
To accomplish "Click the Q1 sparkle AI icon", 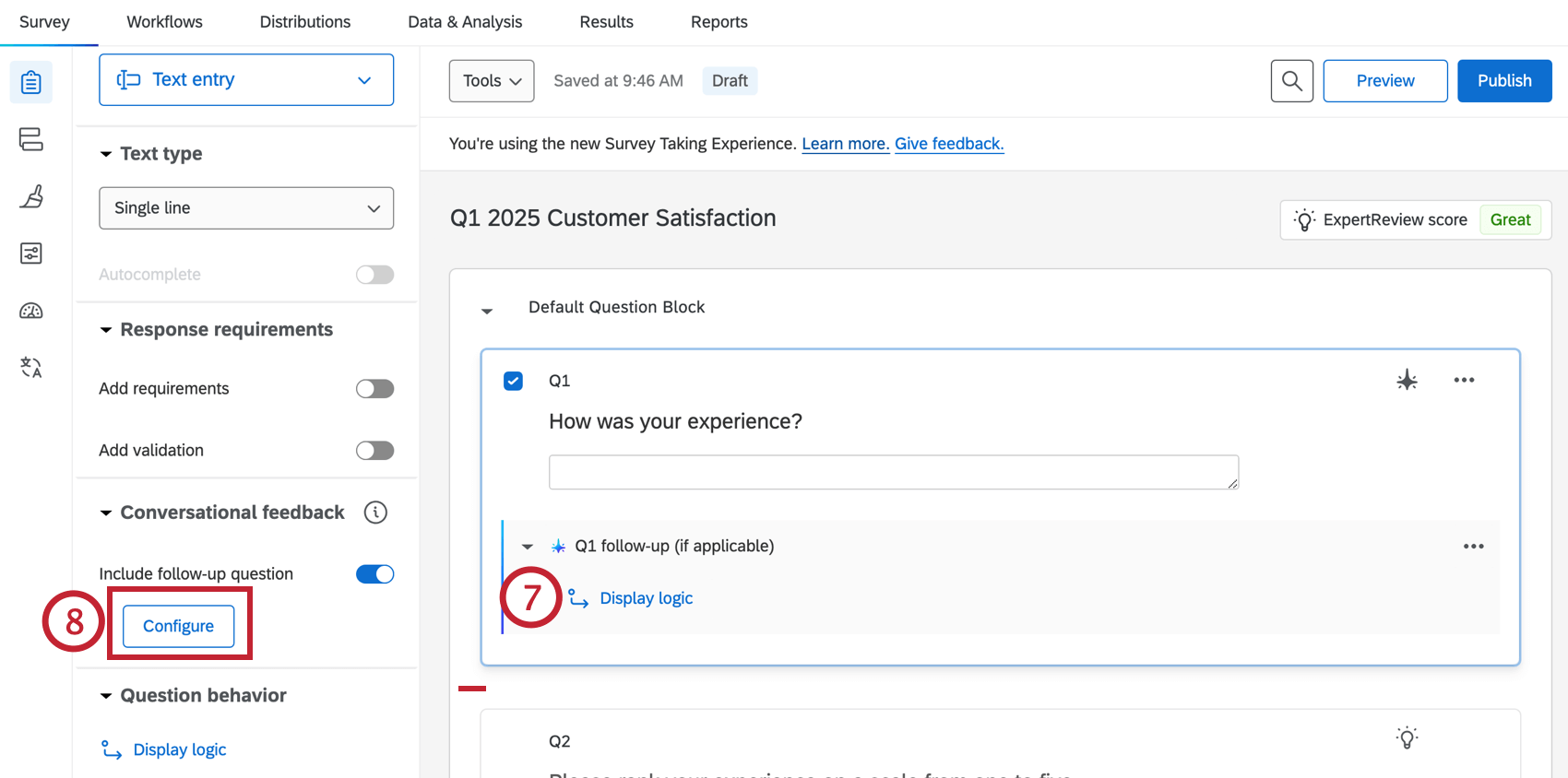I will (x=1407, y=380).
